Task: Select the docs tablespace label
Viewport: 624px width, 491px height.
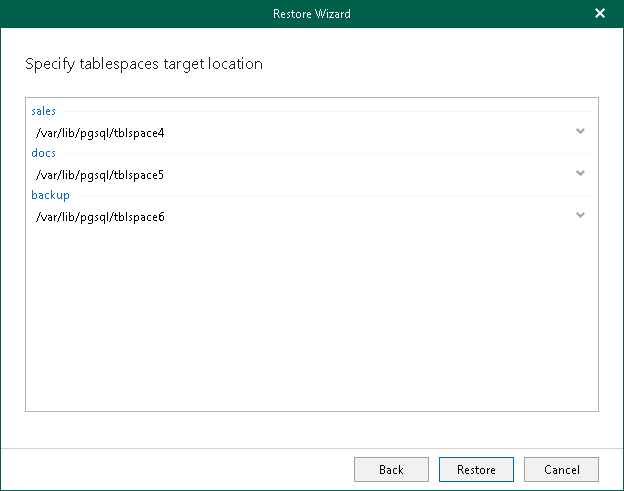Action: (x=43, y=153)
